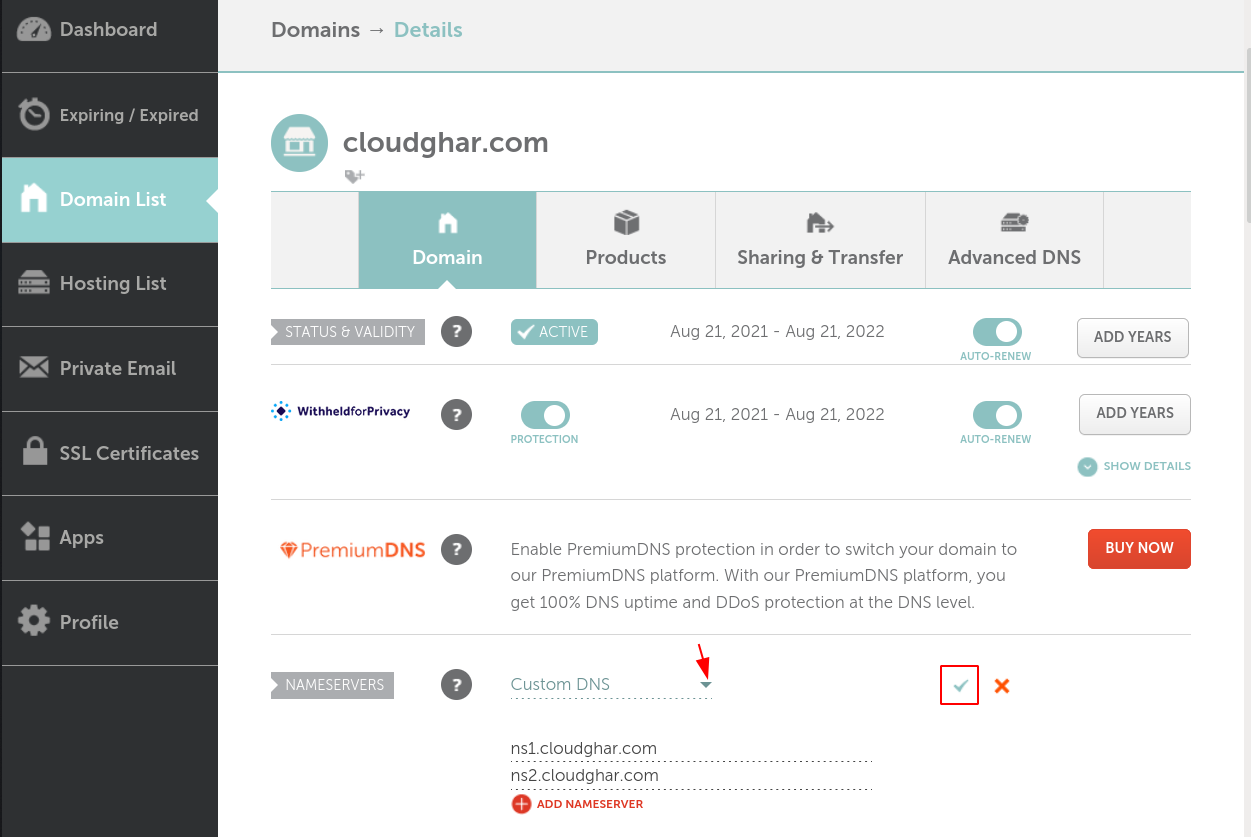This screenshot has height=837, width=1251.
Task: Open Apps in the sidebar
Action: pyautogui.click(x=109, y=538)
